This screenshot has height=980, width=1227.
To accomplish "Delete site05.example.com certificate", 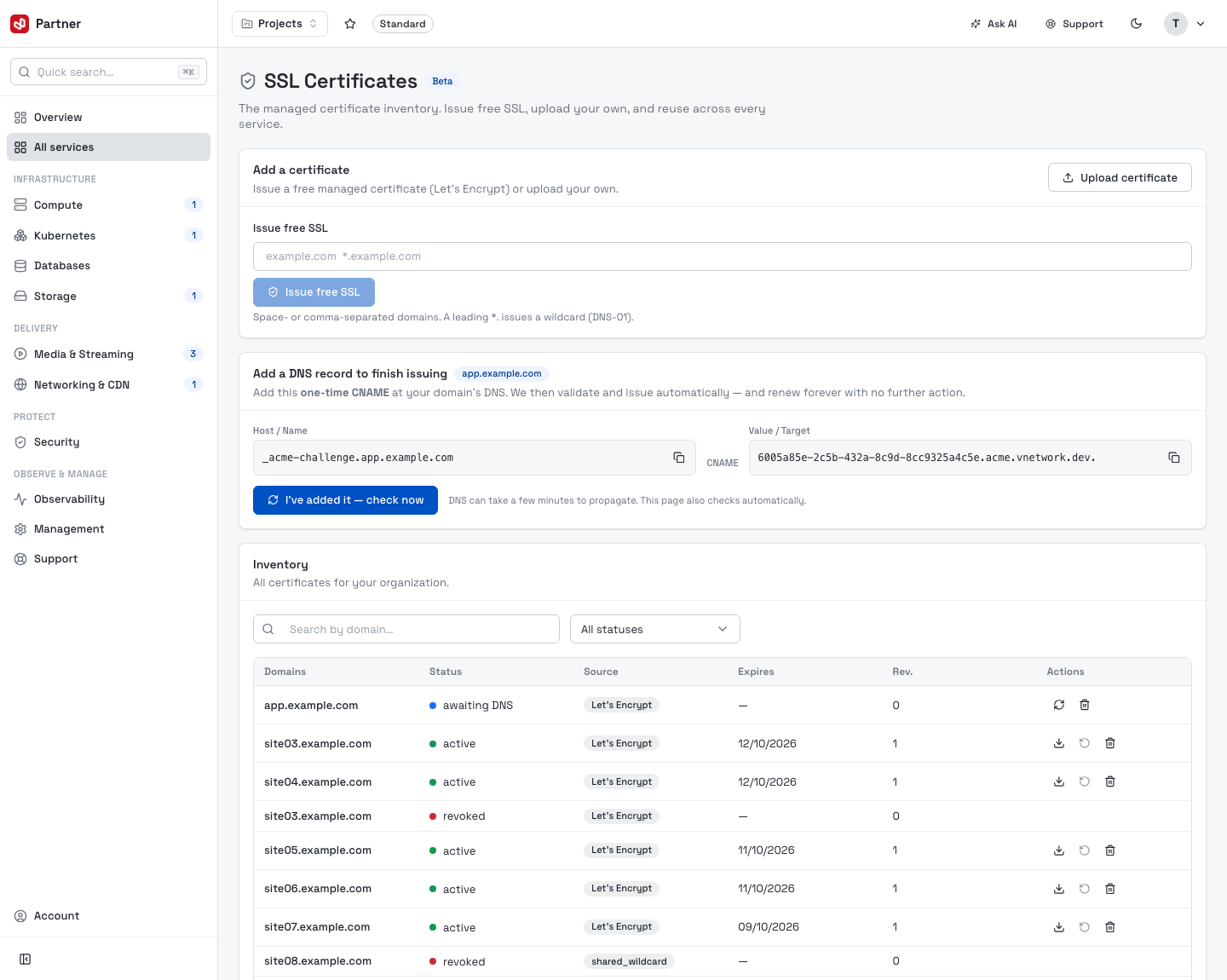I will tap(1110, 850).
